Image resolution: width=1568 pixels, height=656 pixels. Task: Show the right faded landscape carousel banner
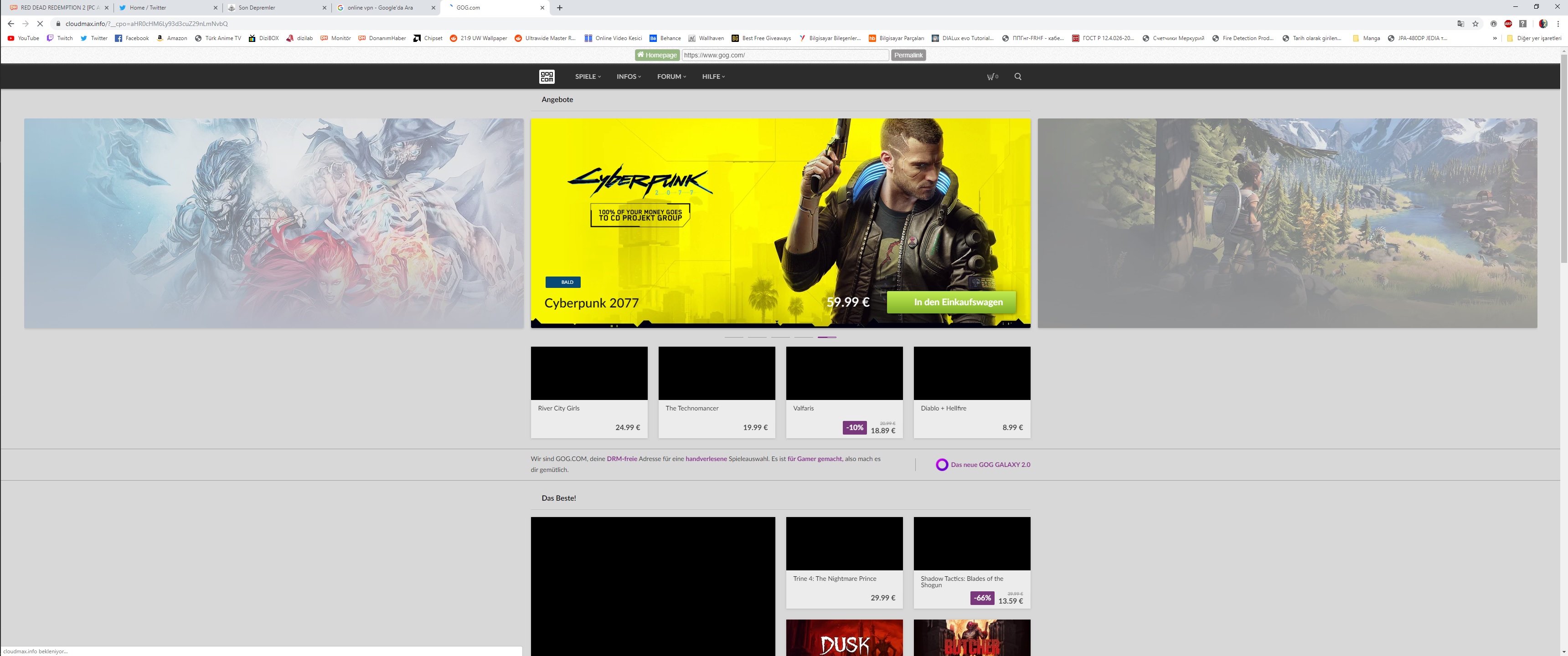click(x=1287, y=223)
